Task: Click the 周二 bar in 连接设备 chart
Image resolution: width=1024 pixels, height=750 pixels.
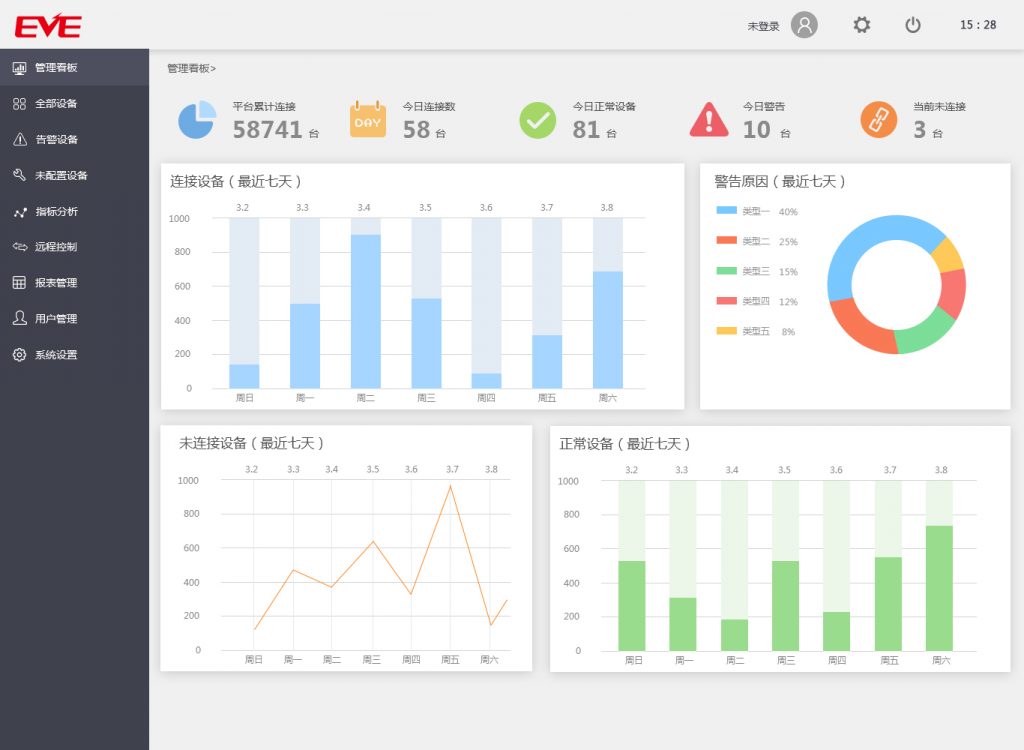Action: pyautogui.click(x=365, y=310)
